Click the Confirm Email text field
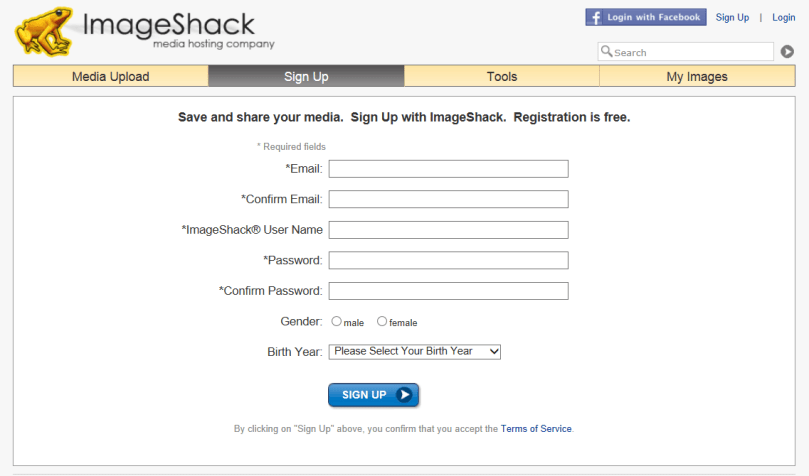The image size is (809, 476). point(448,199)
